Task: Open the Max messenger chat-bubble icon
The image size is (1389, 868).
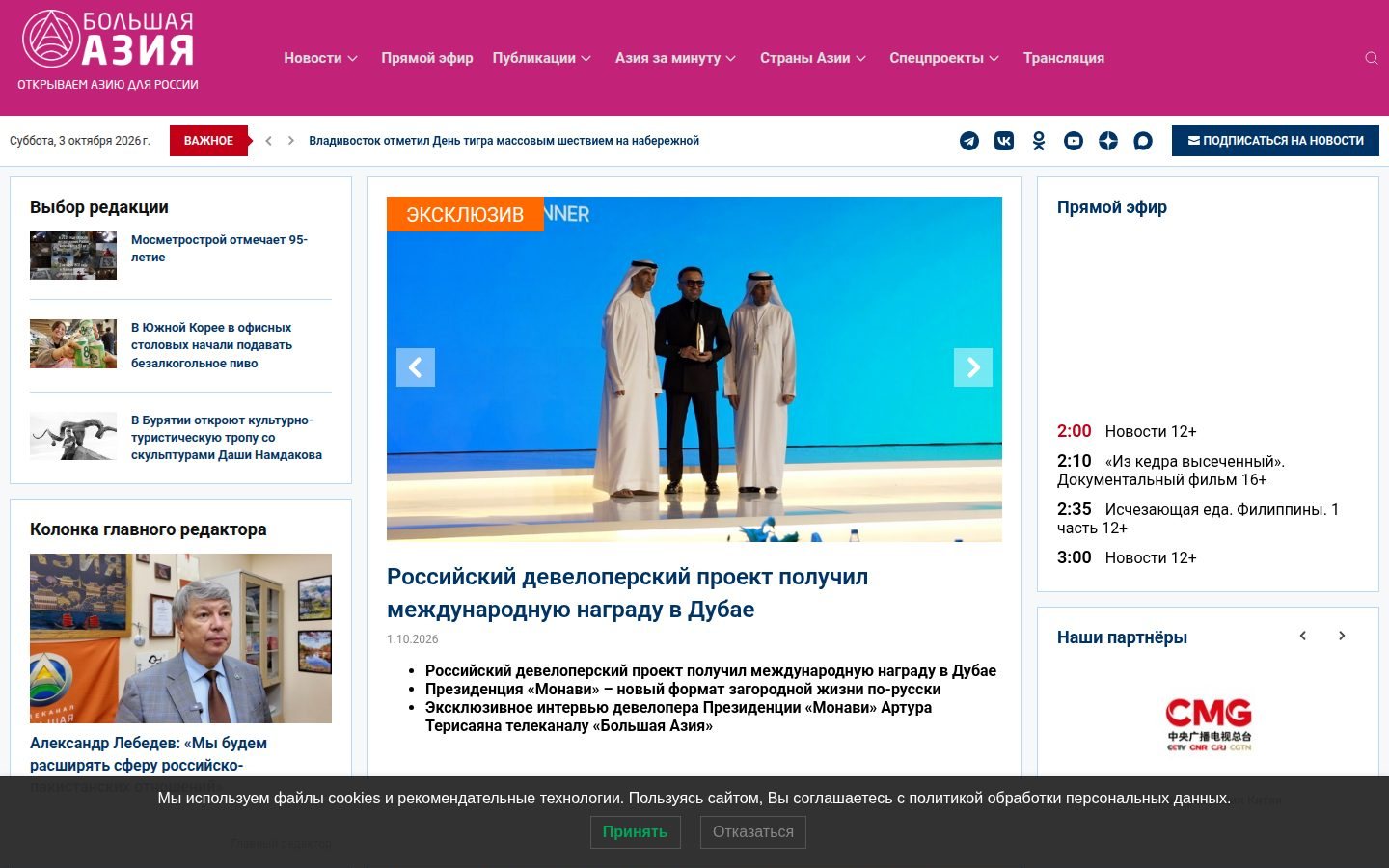Action: [1143, 141]
